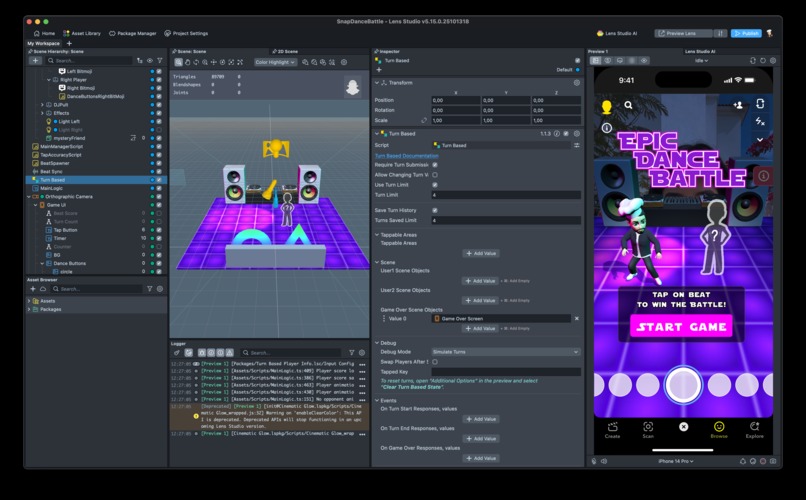Expand the Assets folder
Viewport: 806px width, 500px height.
point(29,301)
